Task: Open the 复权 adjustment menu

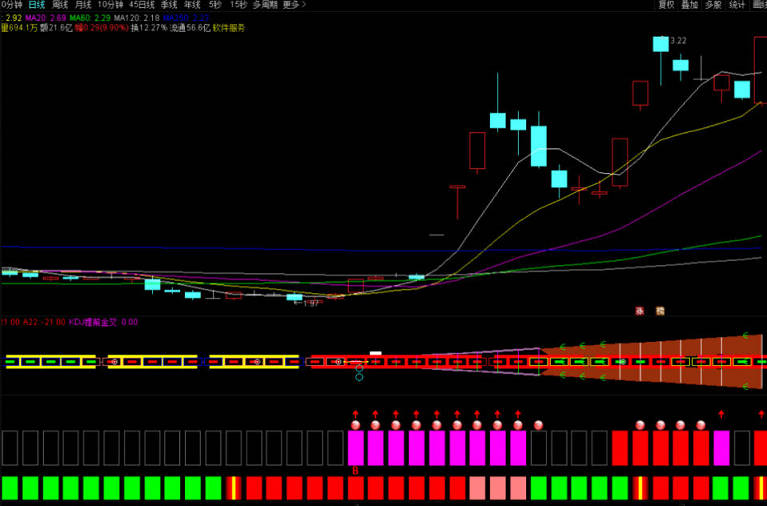Action: (x=666, y=5)
